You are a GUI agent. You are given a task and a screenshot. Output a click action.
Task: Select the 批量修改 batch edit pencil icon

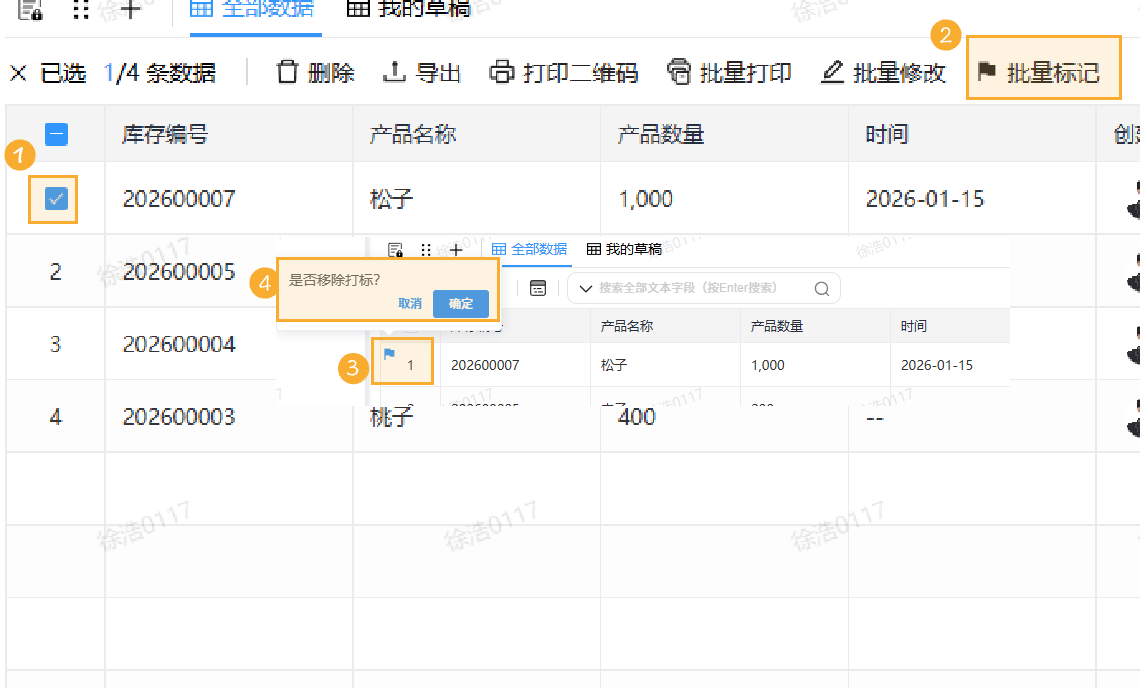(833, 72)
